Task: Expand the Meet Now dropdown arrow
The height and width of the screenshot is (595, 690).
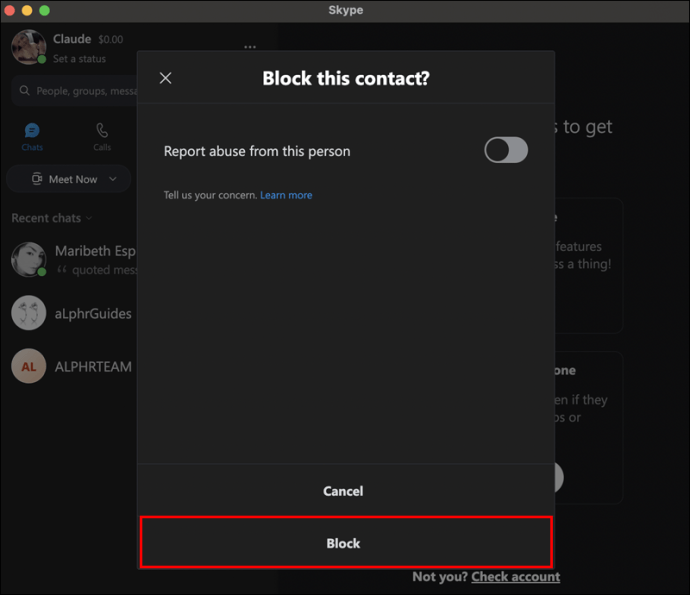Action: [x=113, y=179]
